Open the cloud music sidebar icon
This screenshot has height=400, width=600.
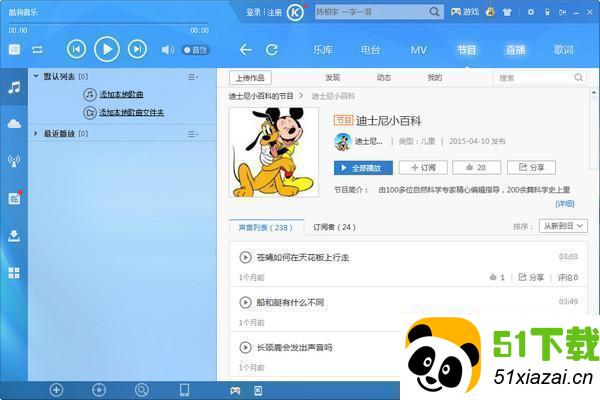(x=14, y=123)
